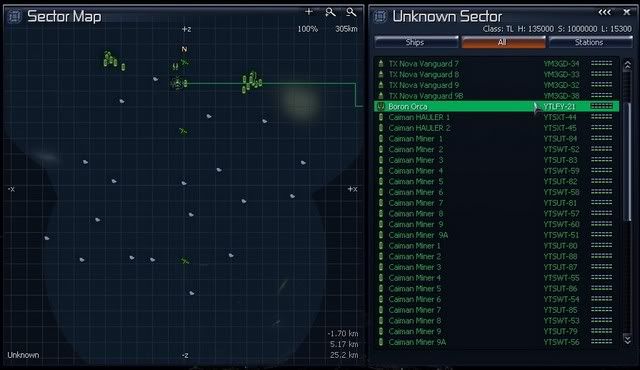Select the All filter tab
Viewport: 640px width, 370px height.
[503, 42]
